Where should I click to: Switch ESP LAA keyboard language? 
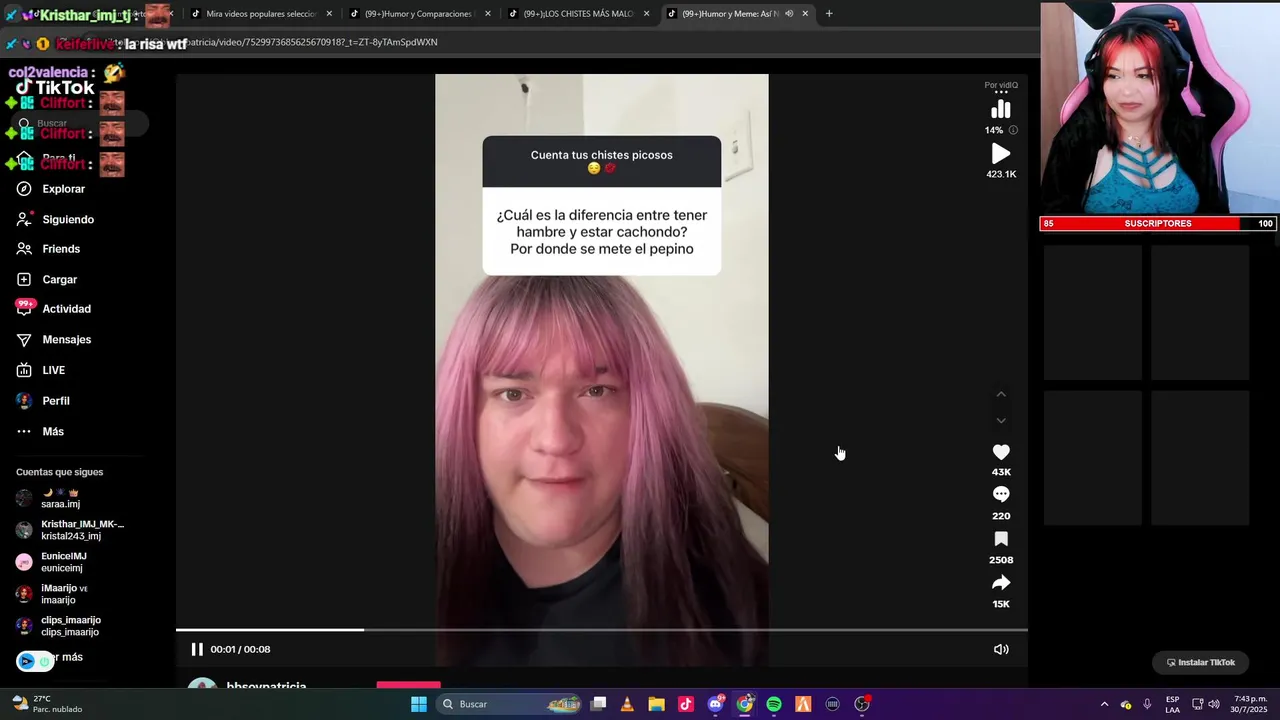click(1172, 704)
